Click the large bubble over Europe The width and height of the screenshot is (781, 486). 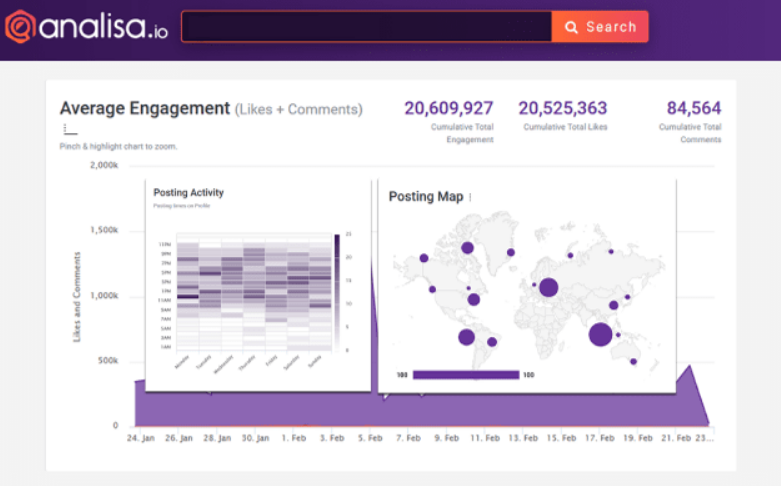coord(548,287)
